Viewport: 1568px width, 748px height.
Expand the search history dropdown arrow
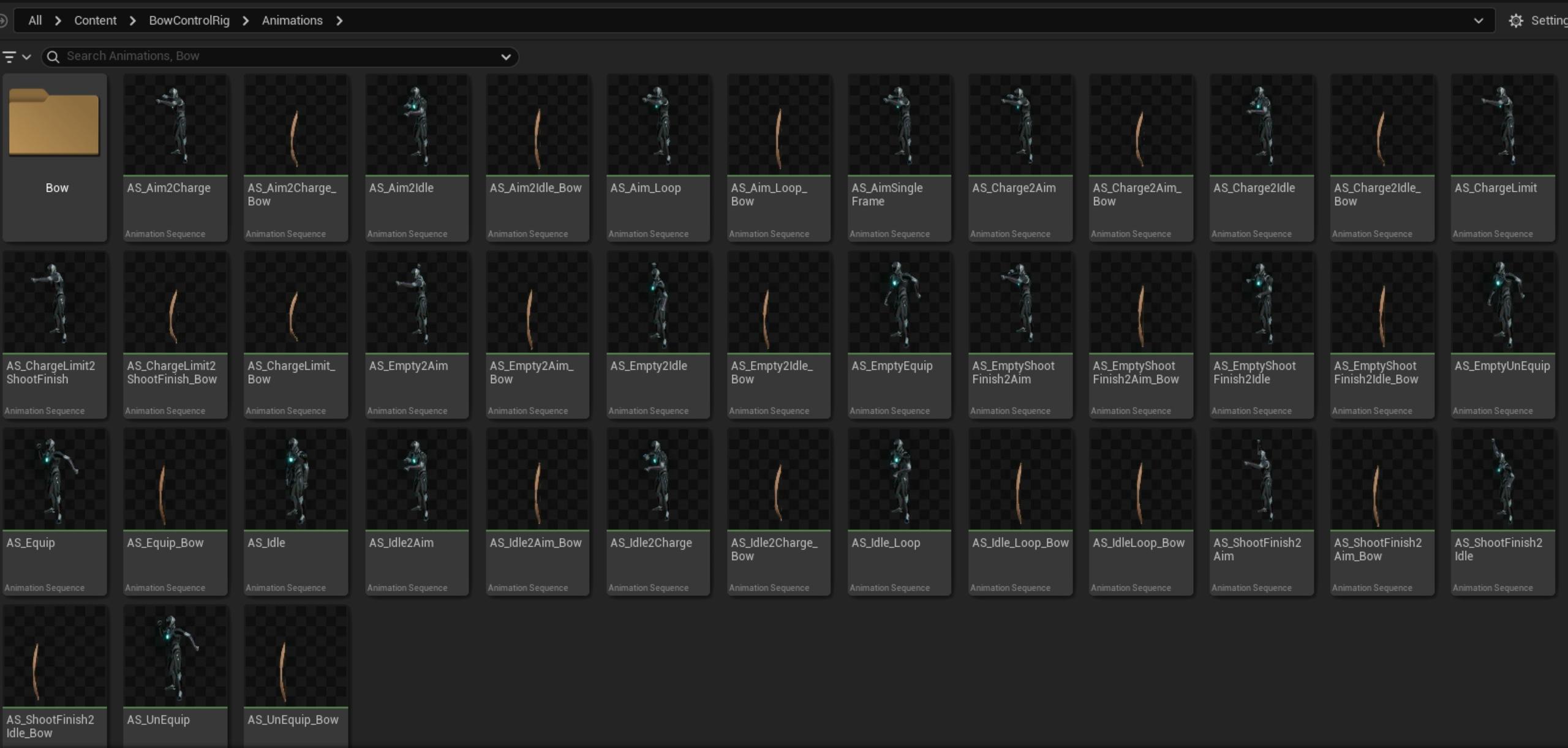tap(505, 57)
